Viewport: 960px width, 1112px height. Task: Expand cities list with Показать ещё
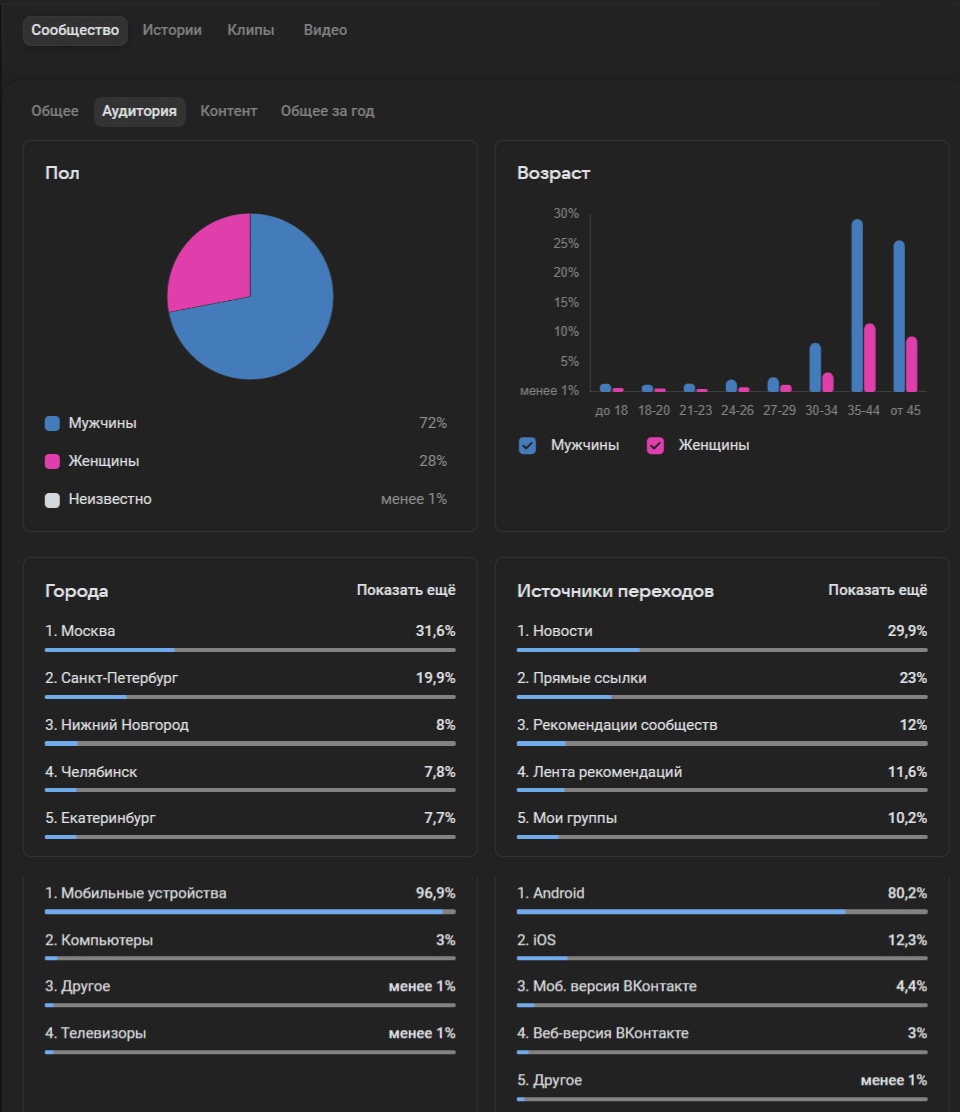click(406, 590)
